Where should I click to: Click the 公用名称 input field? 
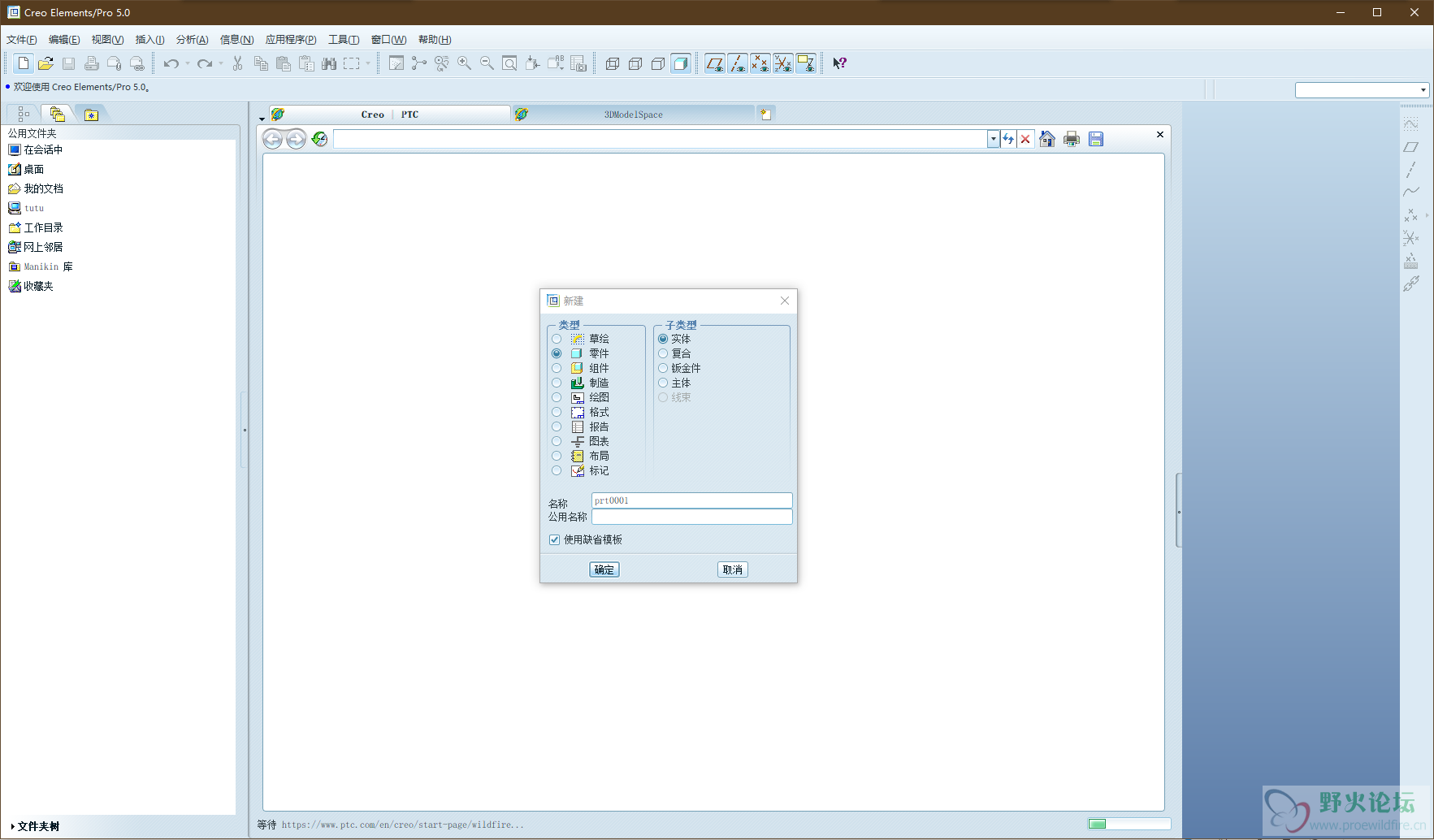[x=692, y=517]
